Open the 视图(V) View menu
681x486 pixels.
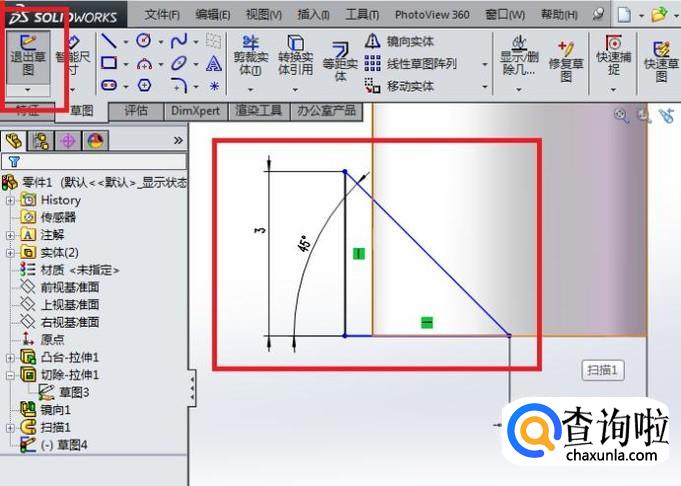click(x=264, y=15)
